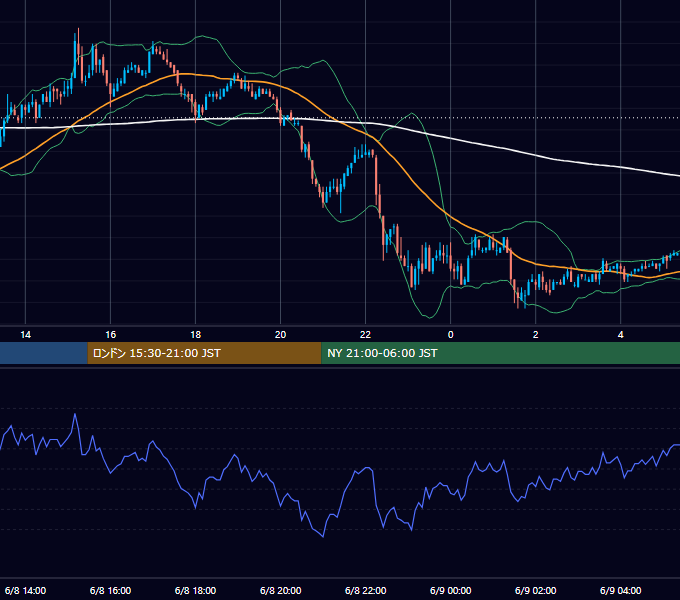
Task: Click the 6/8 22:00 label on lower axis
Action: click(x=366, y=590)
